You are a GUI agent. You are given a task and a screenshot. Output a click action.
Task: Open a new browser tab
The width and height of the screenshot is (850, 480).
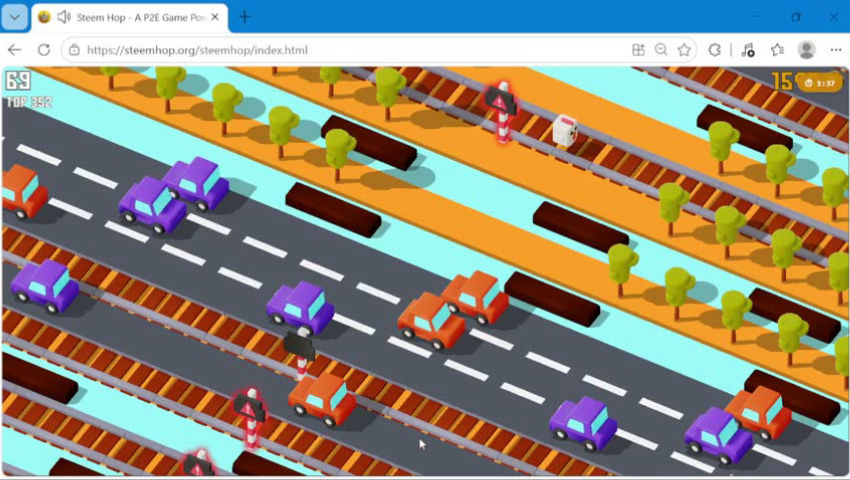pyautogui.click(x=245, y=17)
